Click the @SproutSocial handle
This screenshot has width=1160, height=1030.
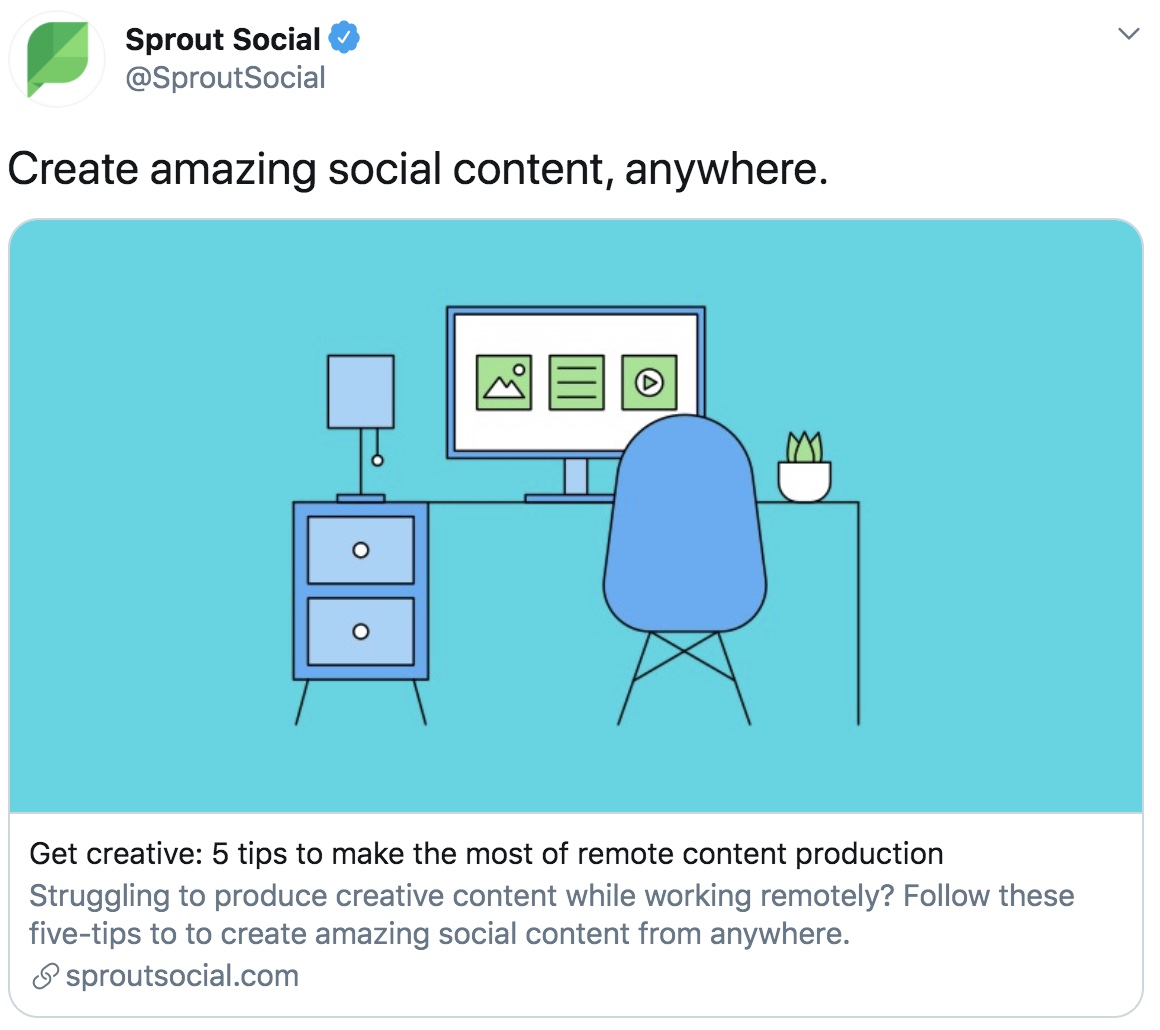point(226,78)
